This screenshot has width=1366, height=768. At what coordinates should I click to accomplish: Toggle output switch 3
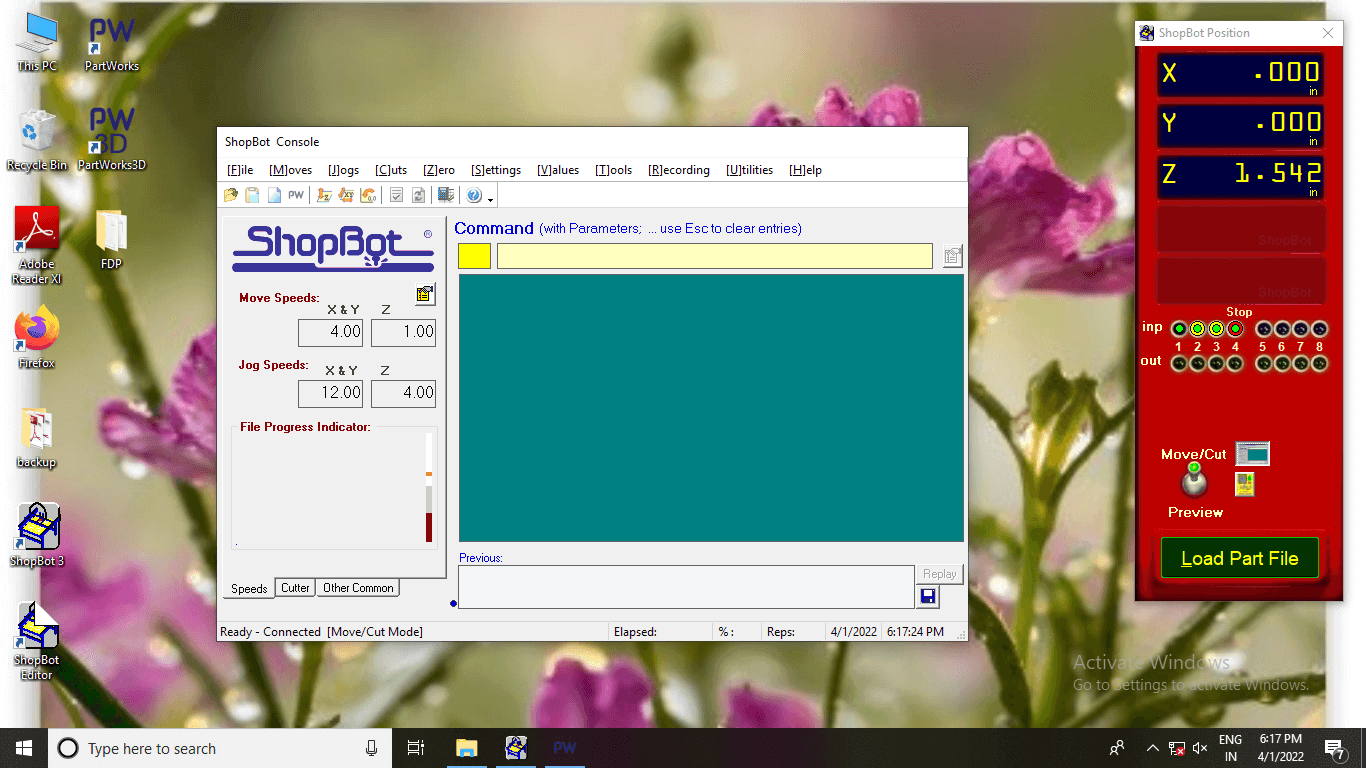1216,363
